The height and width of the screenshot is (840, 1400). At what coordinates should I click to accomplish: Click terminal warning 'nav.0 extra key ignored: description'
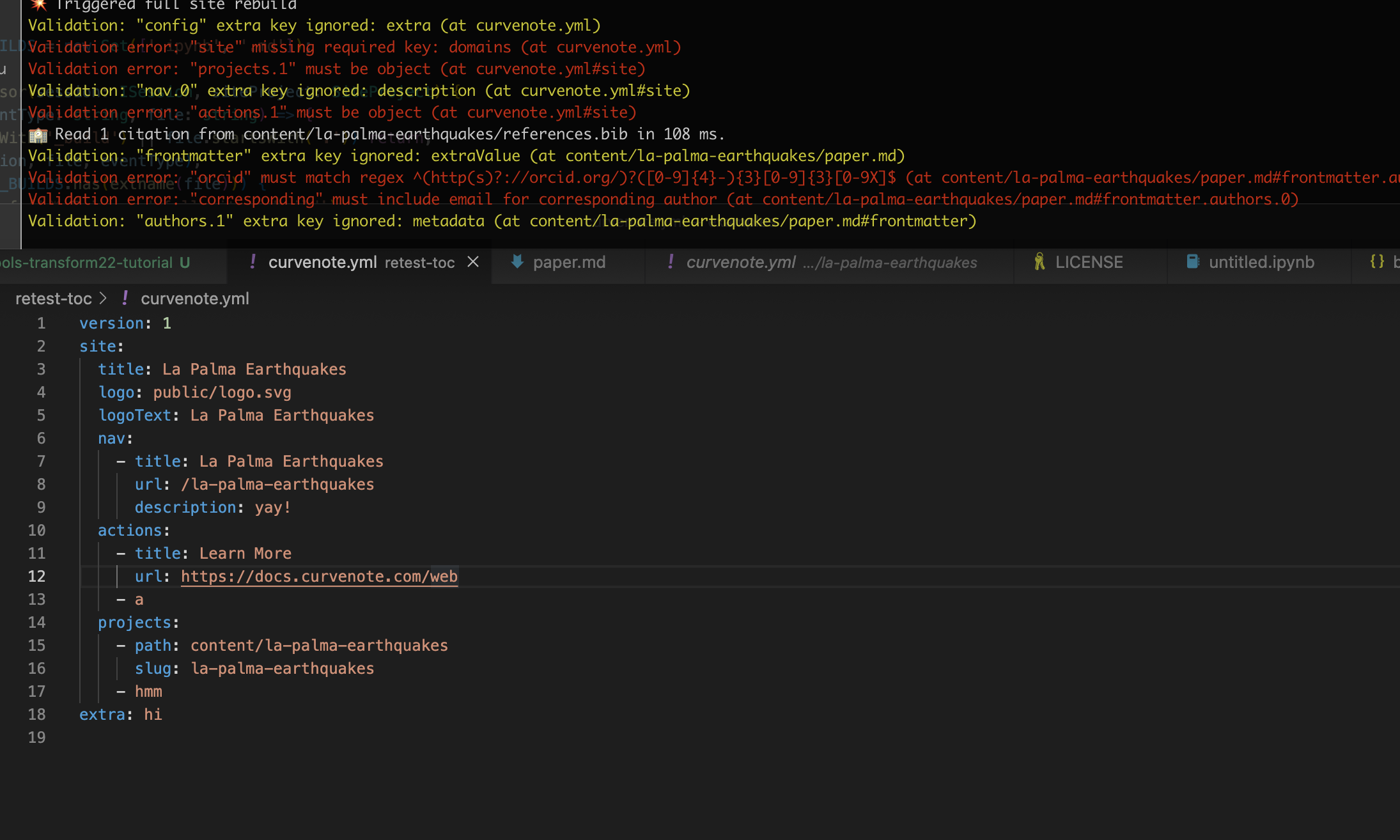(359, 91)
